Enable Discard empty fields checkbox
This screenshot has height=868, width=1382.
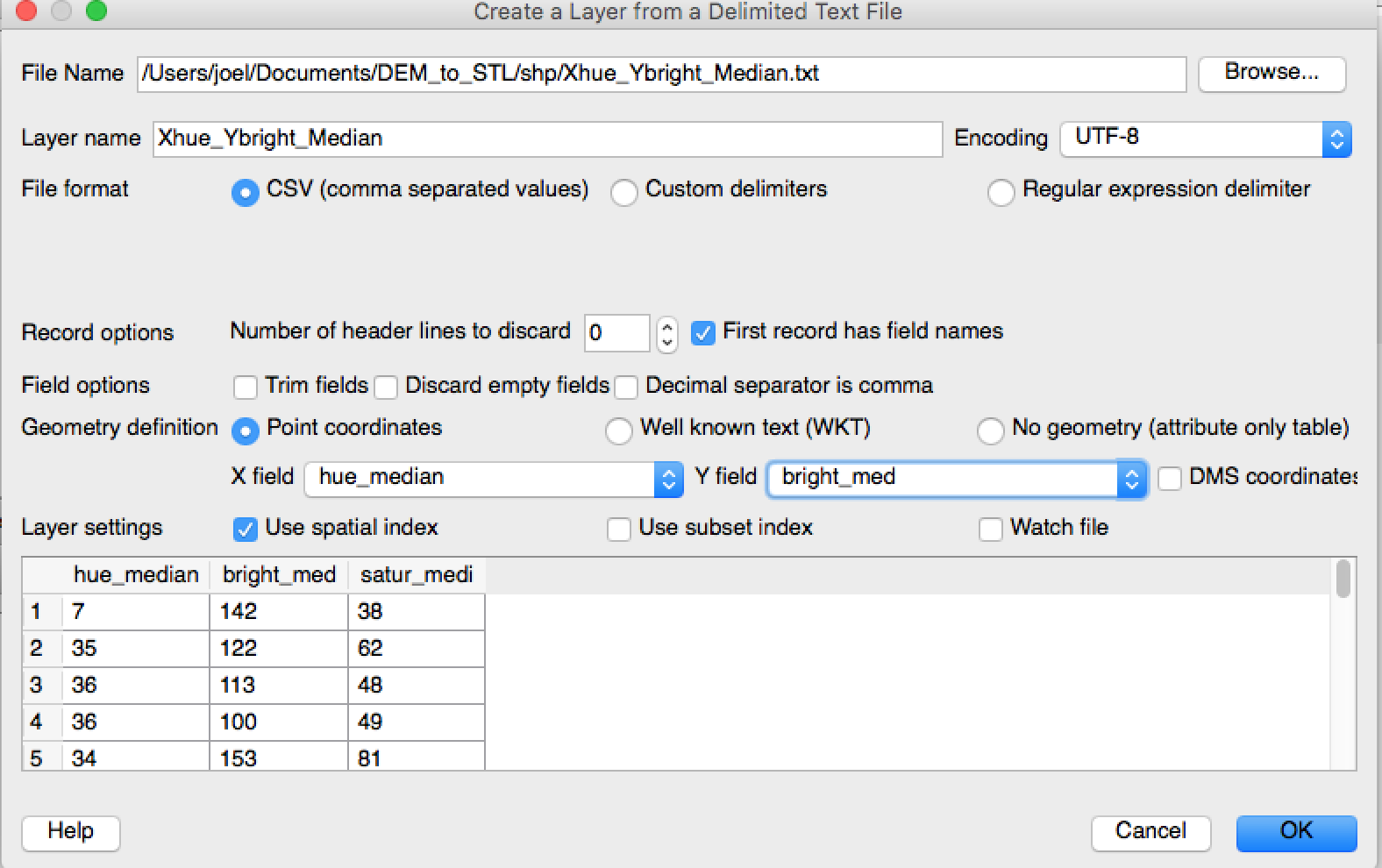click(x=386, y=387)
